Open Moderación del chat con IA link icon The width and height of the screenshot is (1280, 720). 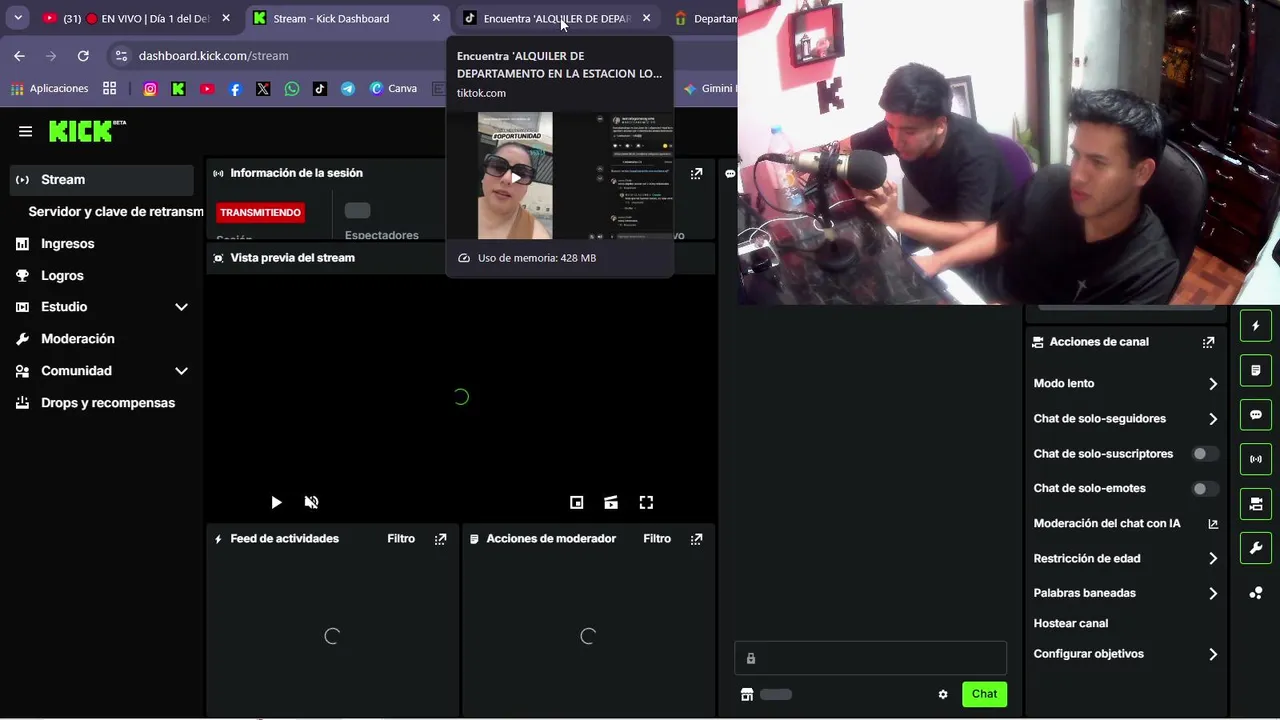pos(1213,524)
